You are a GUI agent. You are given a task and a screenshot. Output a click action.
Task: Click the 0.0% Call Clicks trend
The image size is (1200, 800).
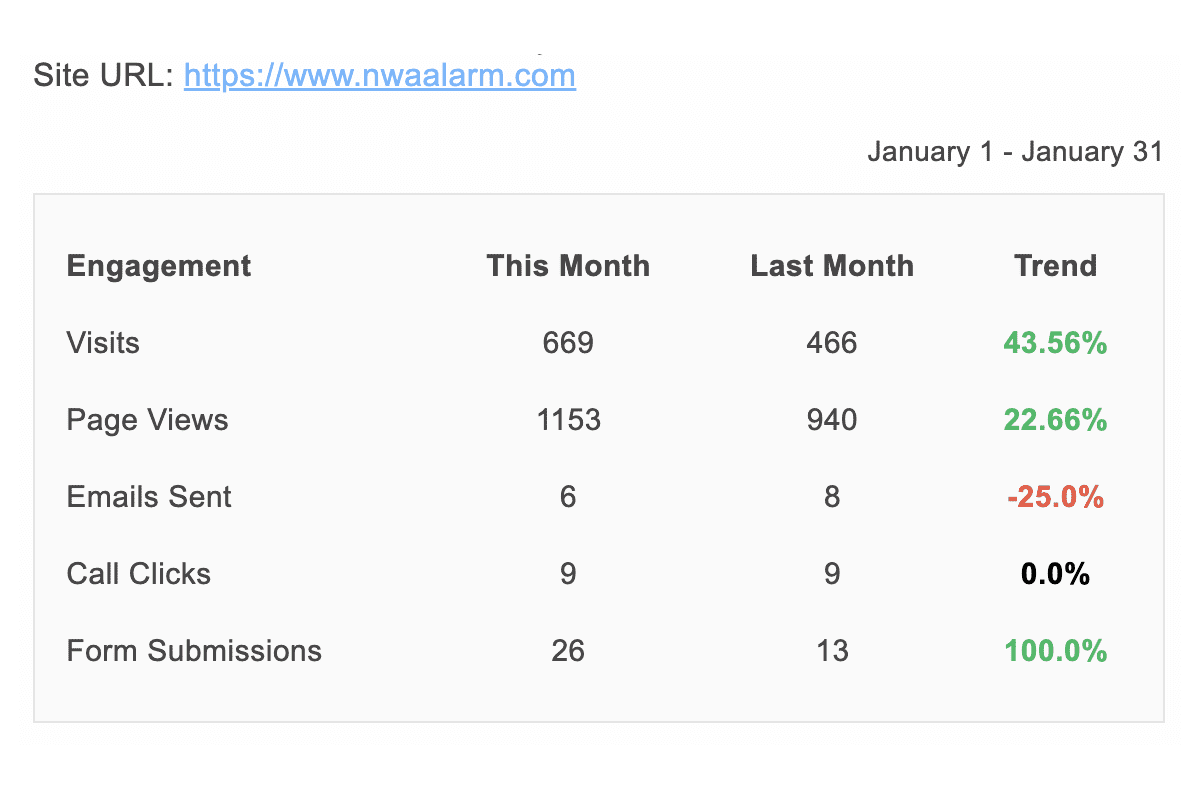pyautogui.click(x=1055, y=574)
